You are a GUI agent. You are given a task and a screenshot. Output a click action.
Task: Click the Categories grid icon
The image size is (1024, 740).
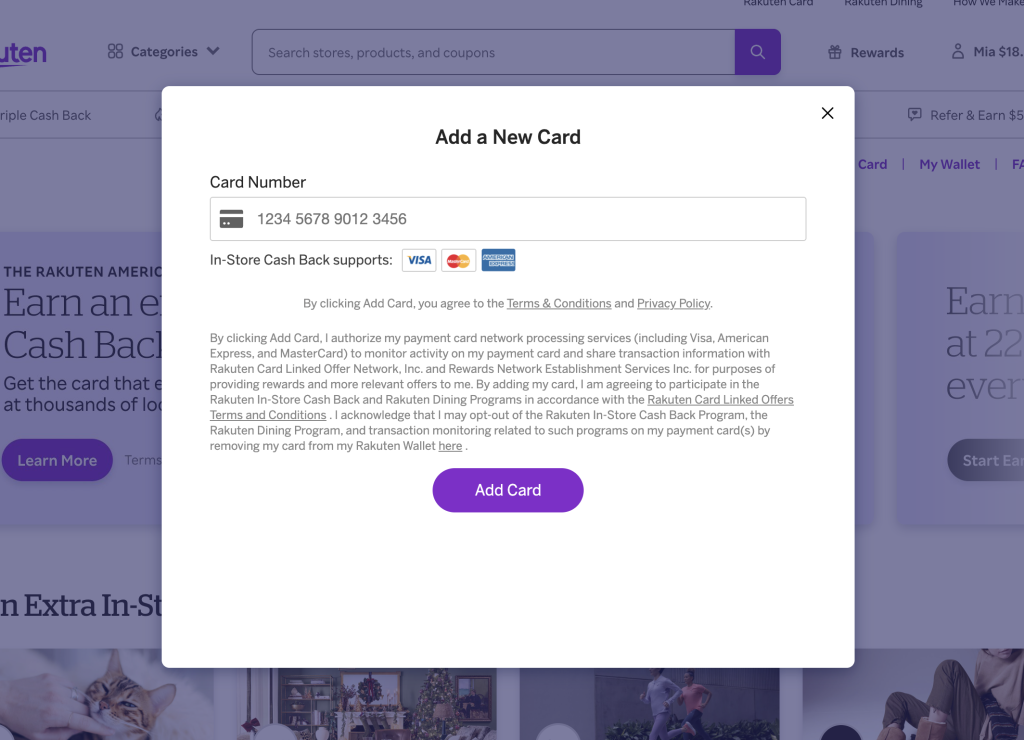coord(115,52)
